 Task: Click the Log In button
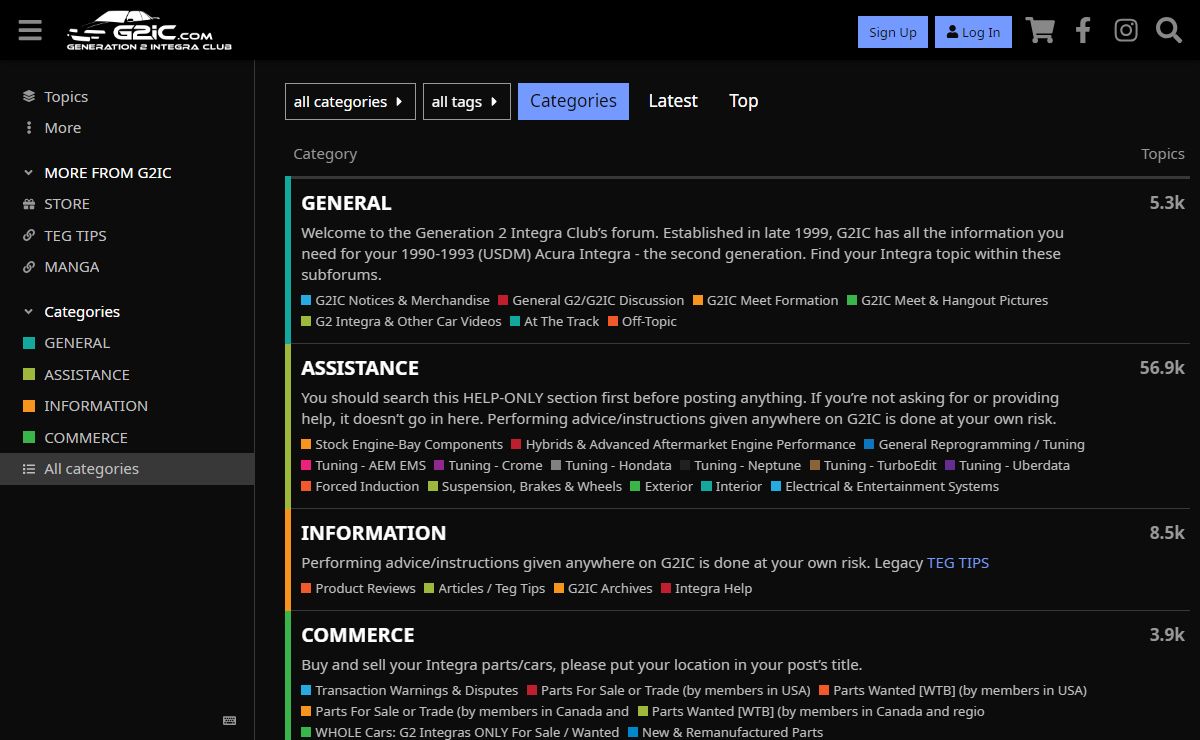click(973, 32)
